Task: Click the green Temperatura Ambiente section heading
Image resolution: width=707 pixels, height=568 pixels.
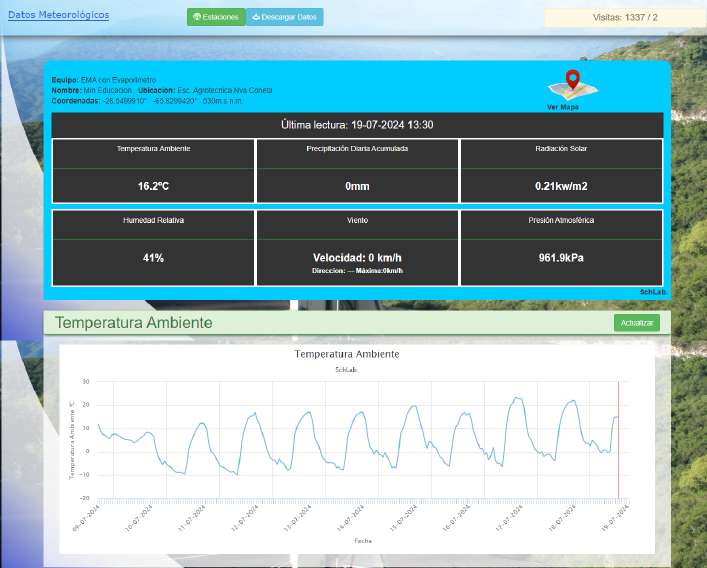Action: tap(133, 323)
